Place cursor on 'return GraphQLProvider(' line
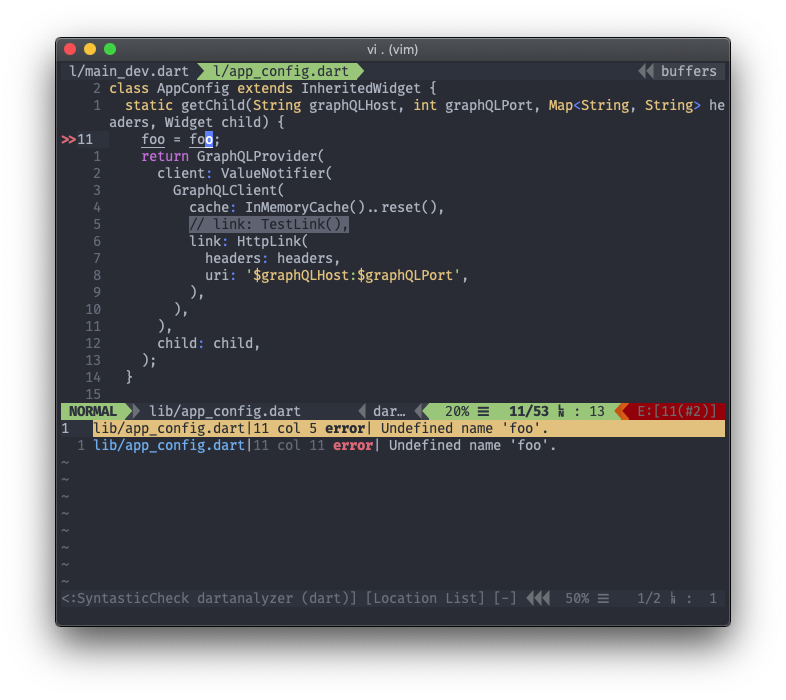This screenshot has height=700, width=786. (233, 156)
